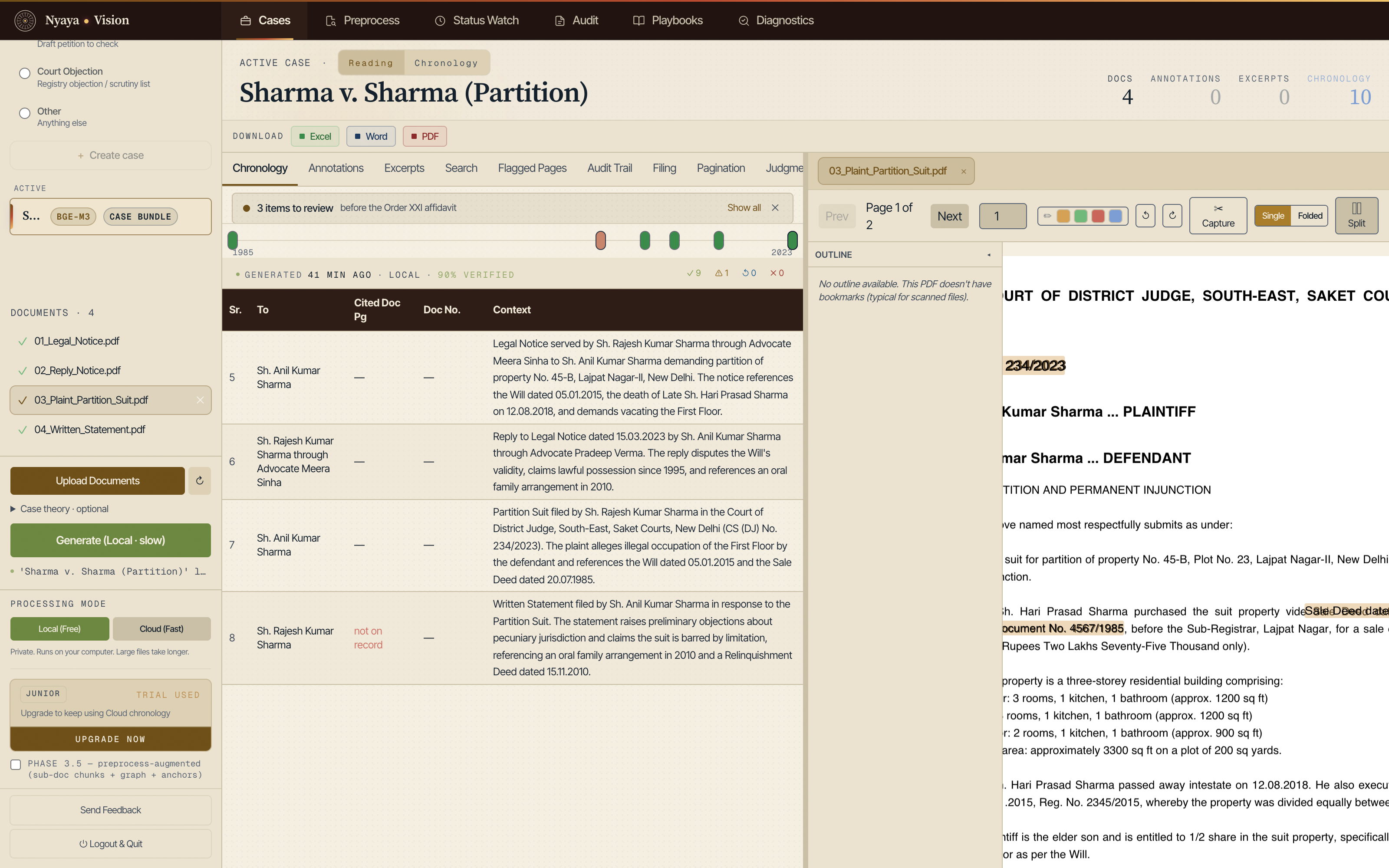Viewport: 1389px width, 868px height.
Task: Click Show all review items link
Action: click(x=744, y=208)
